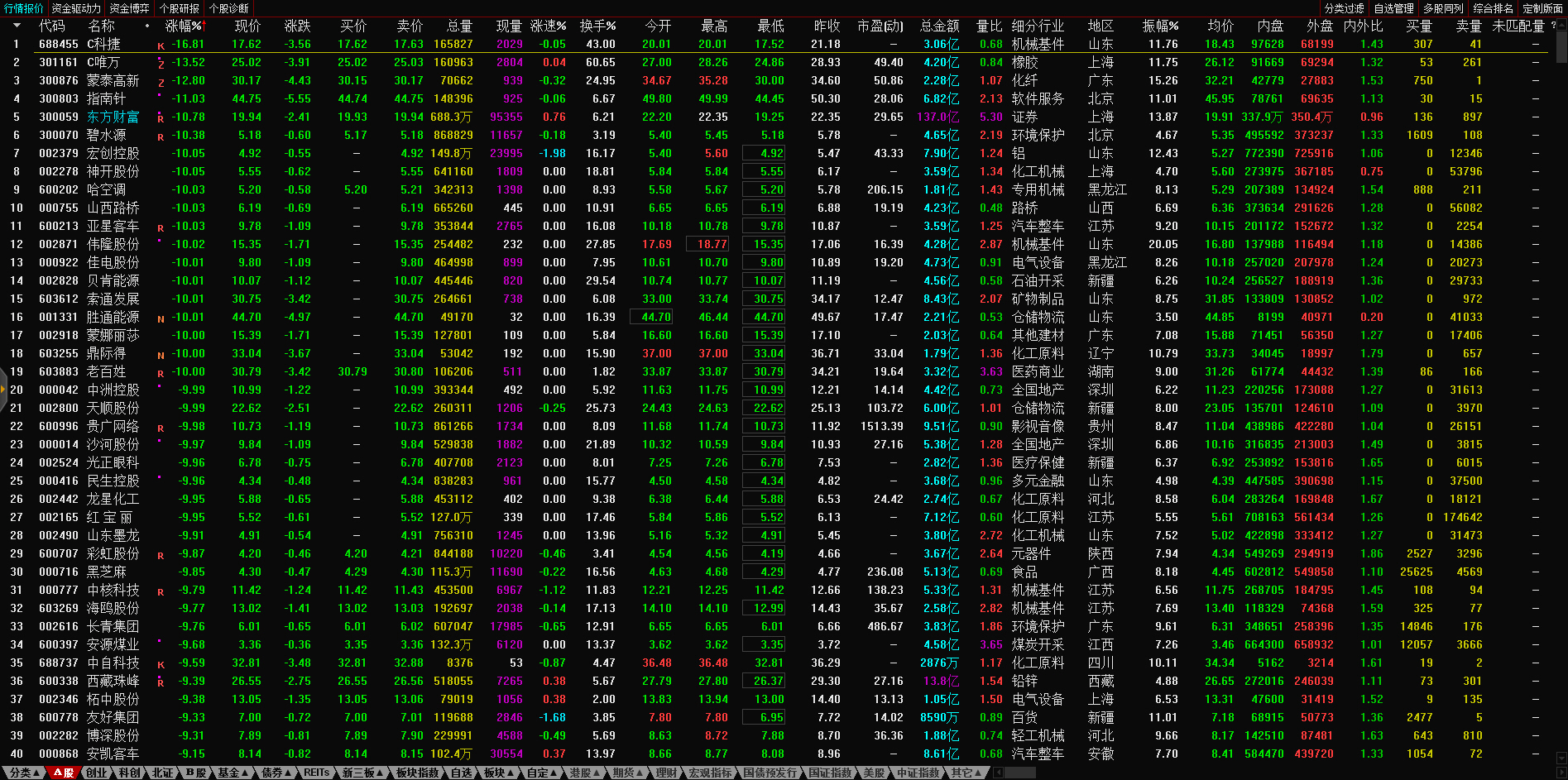The height and width of the screenshot is (780, 1568).
Task: Click the 分类过滤 button
Action: (x=1344, y=8)
